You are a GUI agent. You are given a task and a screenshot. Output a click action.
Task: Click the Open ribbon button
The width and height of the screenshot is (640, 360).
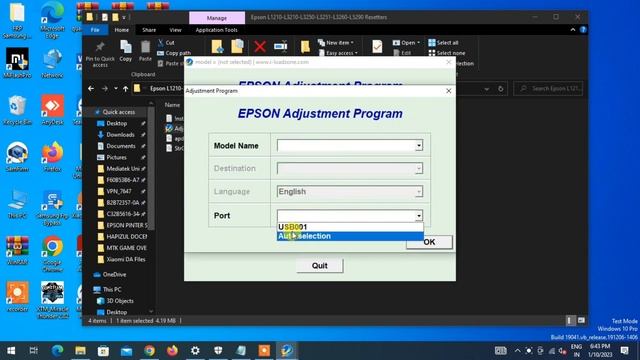[406, 42]
